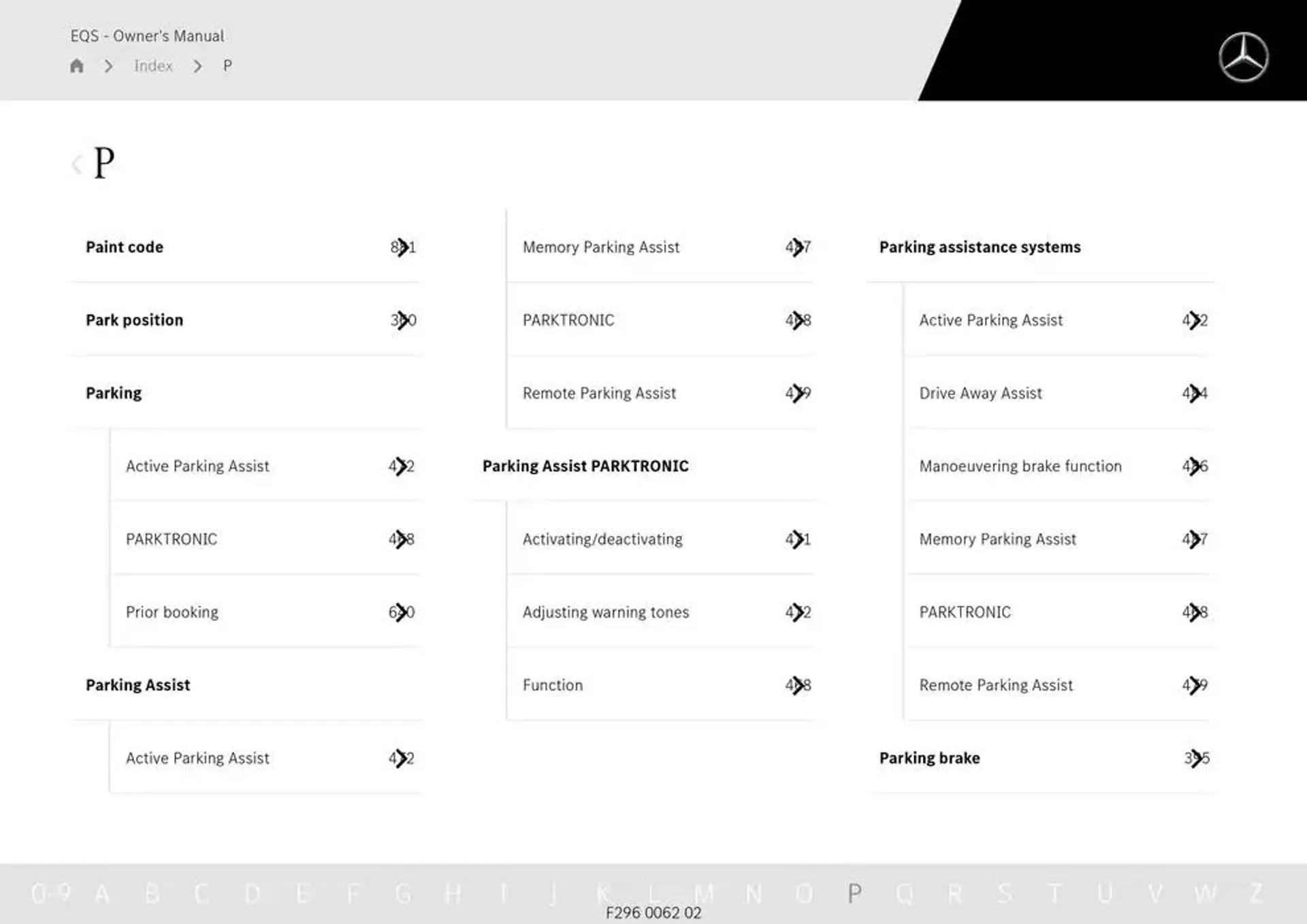Click the Prior booking index entry

coord(170,611)
